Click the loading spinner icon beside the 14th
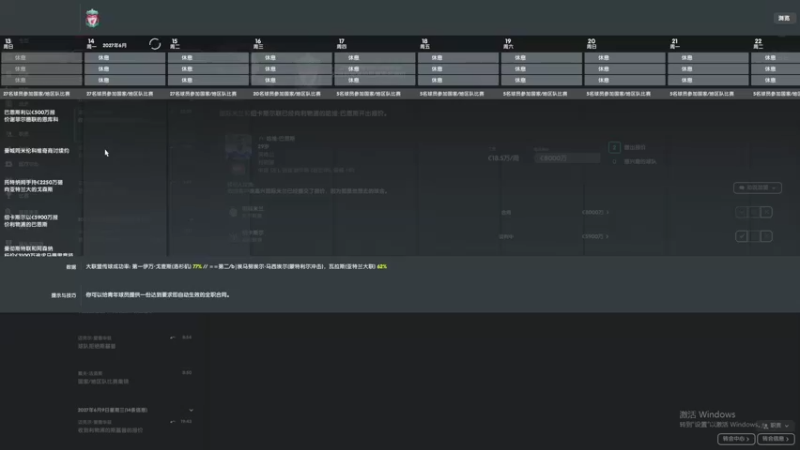Screen dimensions: 800x450 pos(155,44)
